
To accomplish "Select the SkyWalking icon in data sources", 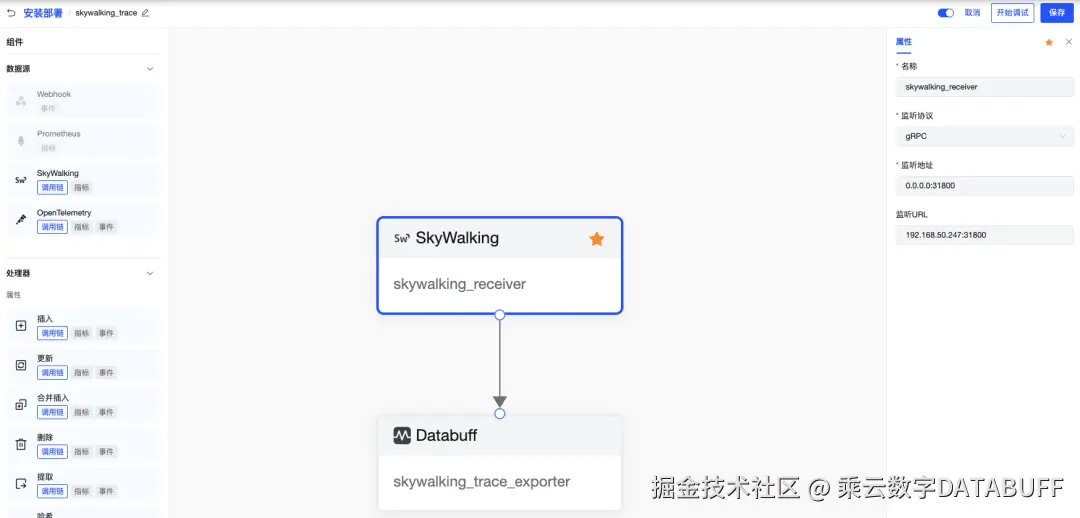I will tap(21, 180).
